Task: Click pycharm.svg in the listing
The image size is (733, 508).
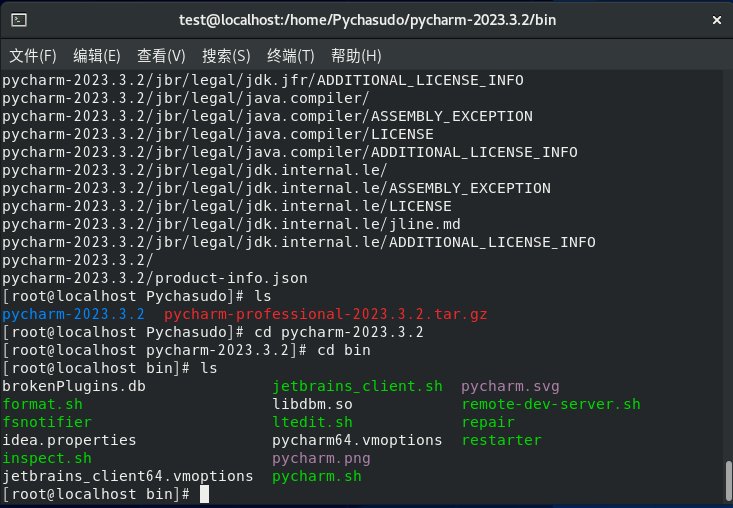Action: tap(510, 386)
